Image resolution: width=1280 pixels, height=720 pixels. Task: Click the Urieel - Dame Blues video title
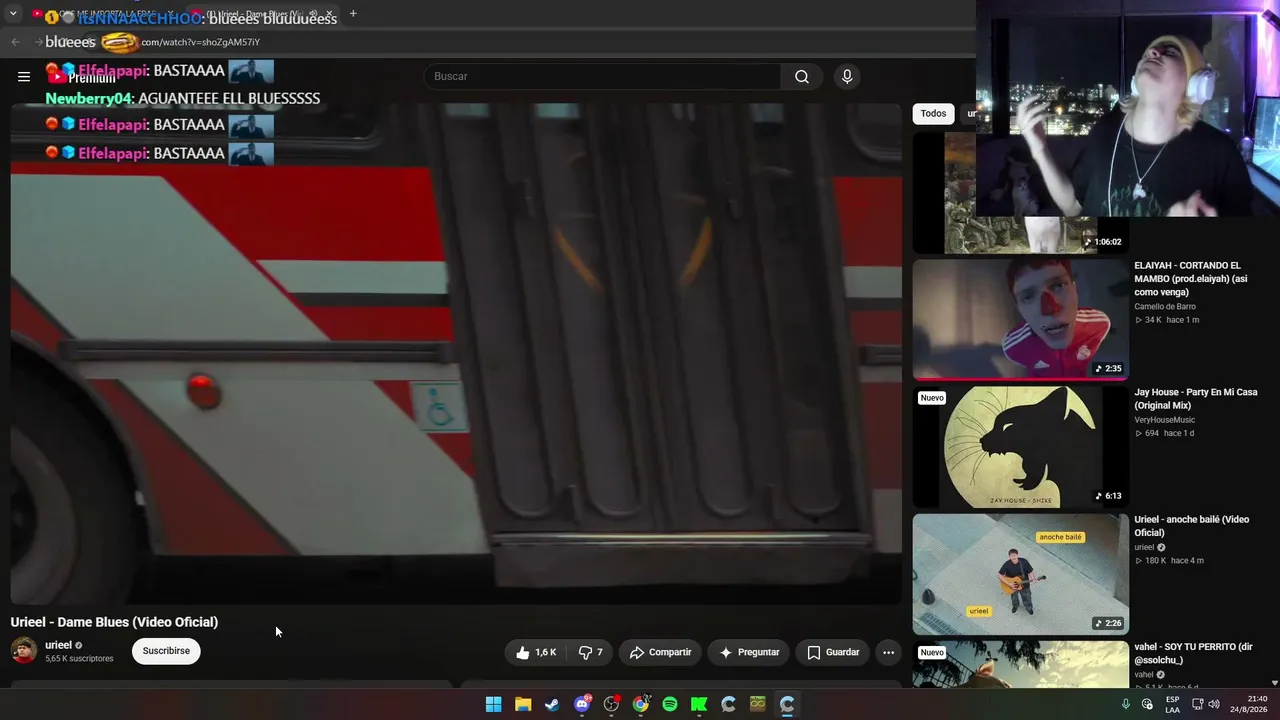click(114, 622)
